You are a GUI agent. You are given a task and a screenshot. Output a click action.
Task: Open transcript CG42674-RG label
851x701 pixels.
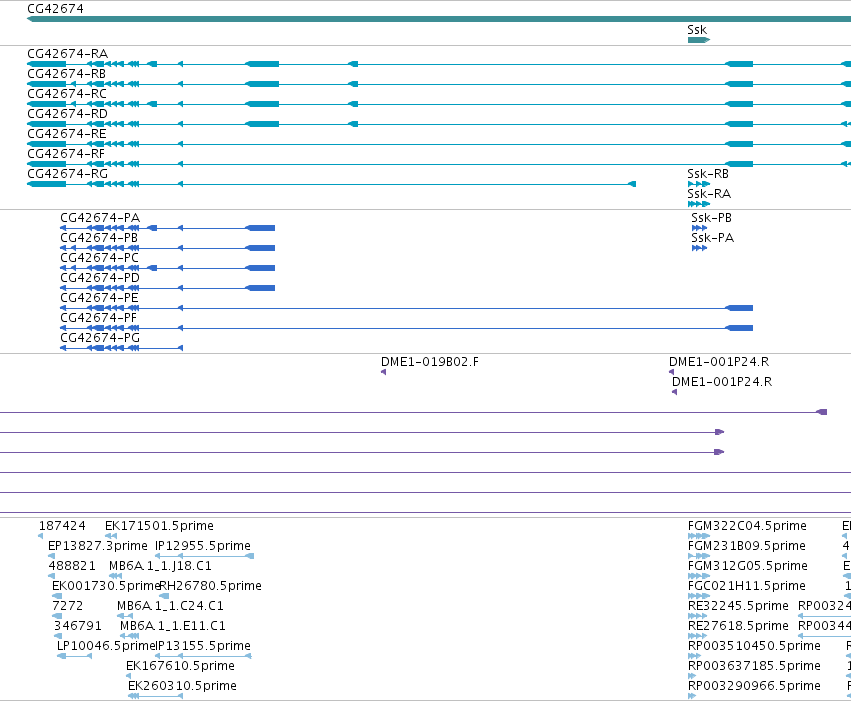tap(68, 174)
